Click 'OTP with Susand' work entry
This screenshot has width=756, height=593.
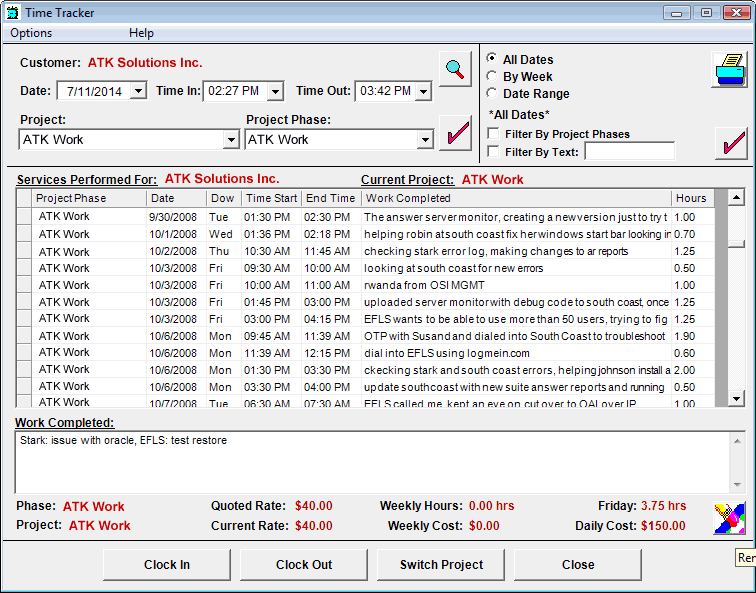tap(514, 336)
